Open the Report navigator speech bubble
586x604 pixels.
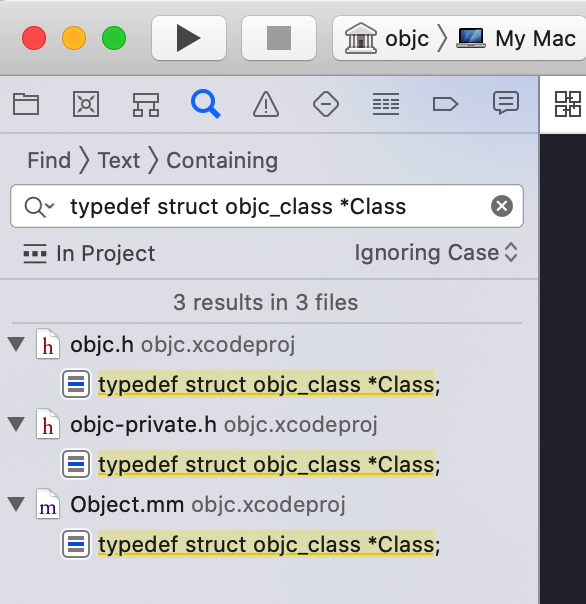click(x=506, y=103)
